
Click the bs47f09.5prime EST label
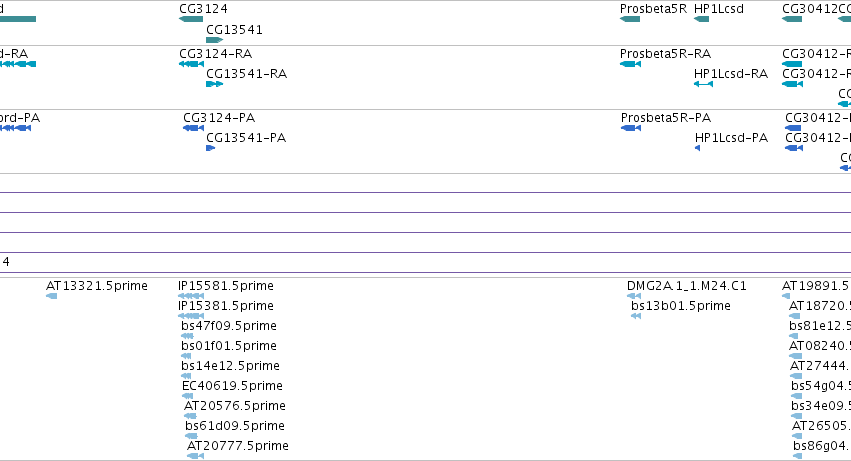[x=229, y=326]
